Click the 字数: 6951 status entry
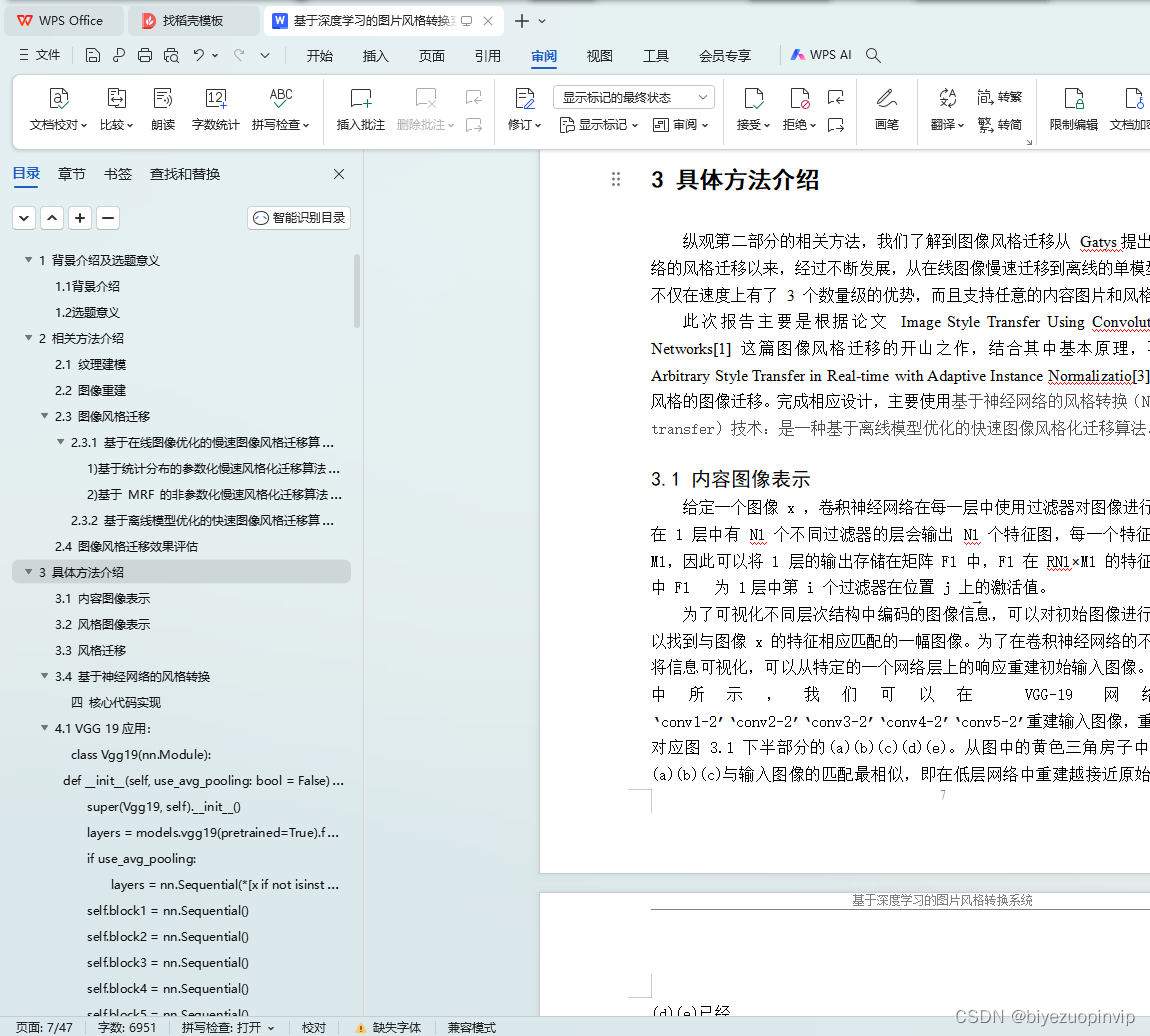This screenshot has height=1036, width=1150. point(127,1027)
